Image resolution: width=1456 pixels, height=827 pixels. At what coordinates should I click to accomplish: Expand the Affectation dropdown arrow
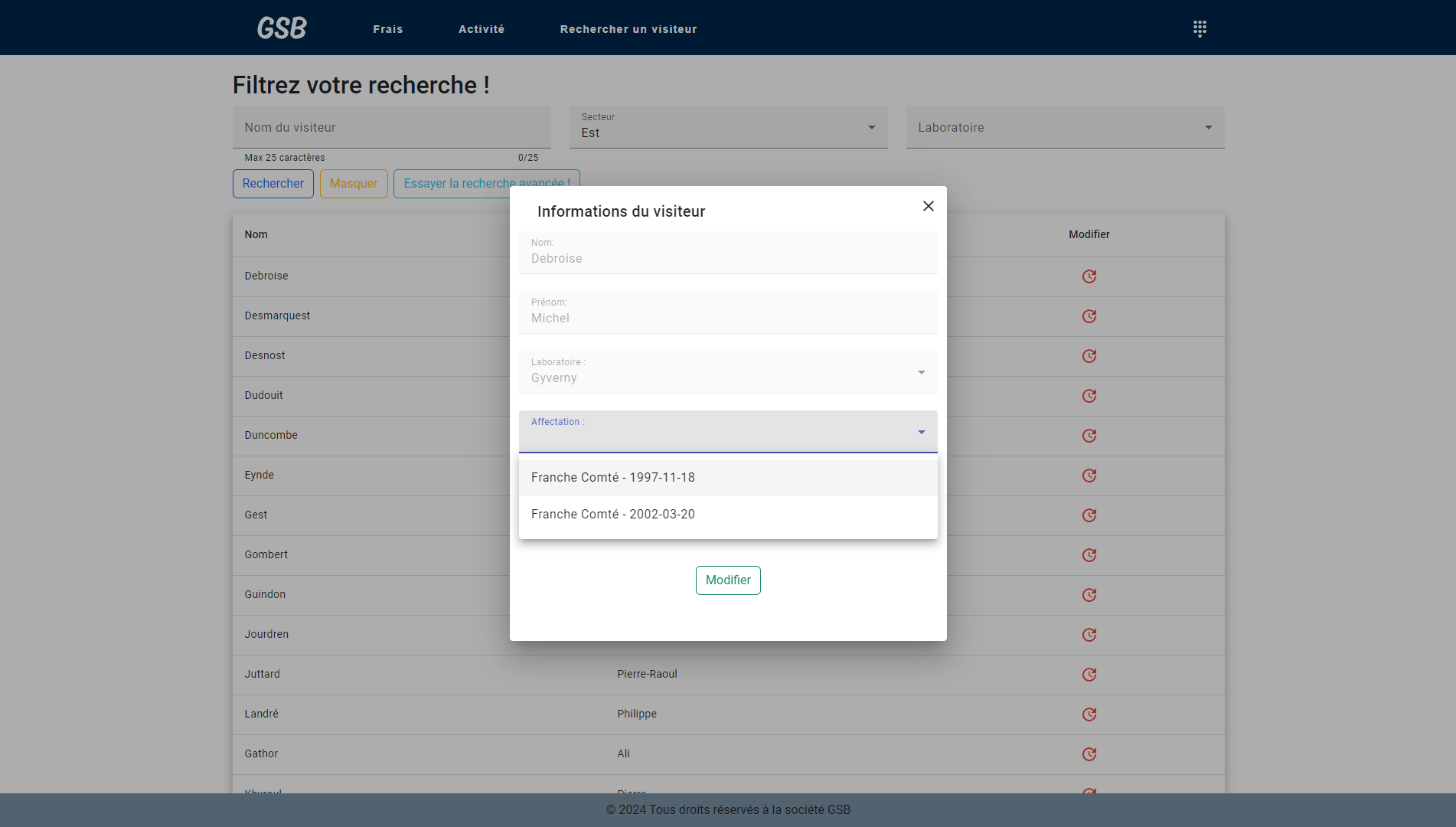tap(921, 433)
